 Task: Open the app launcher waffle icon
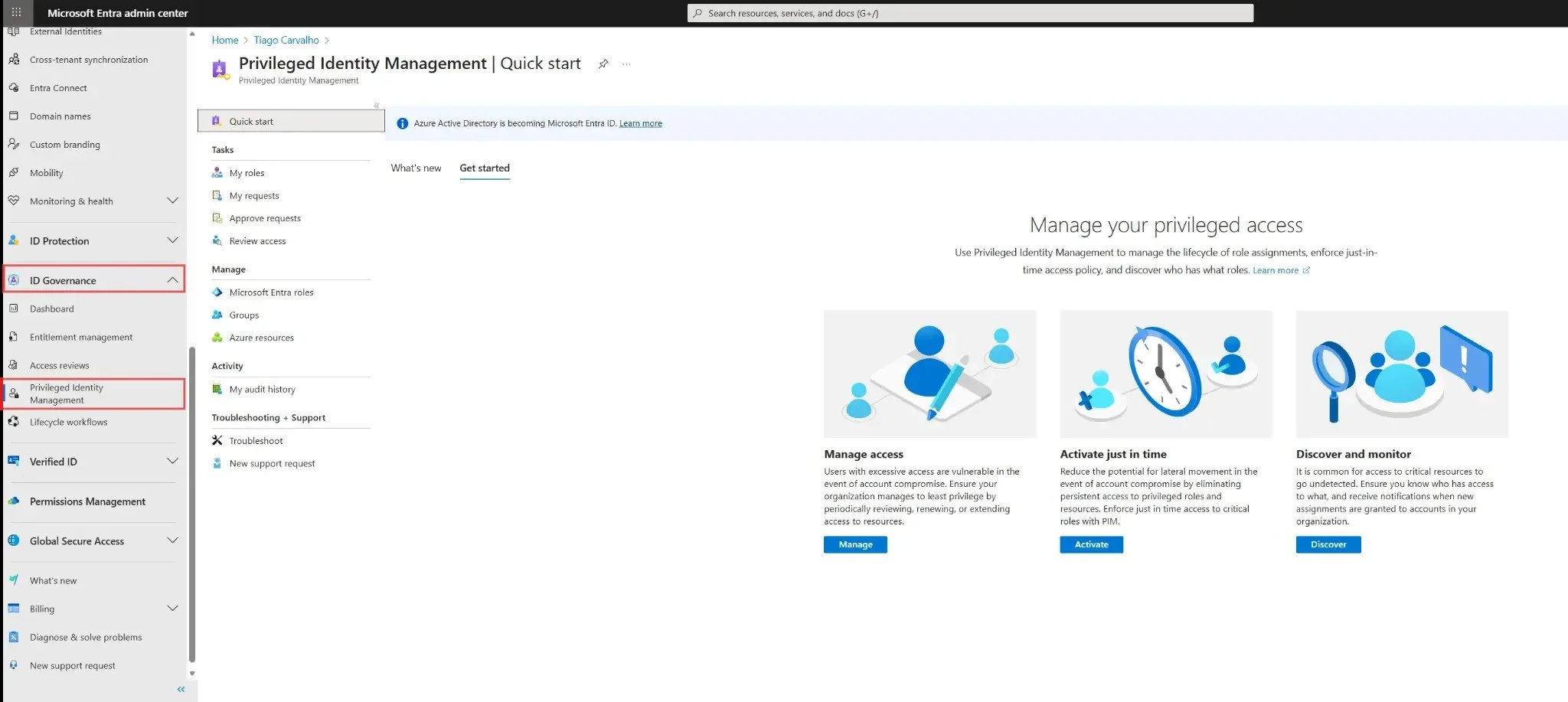pyautogui.click(x=16, y=12)
